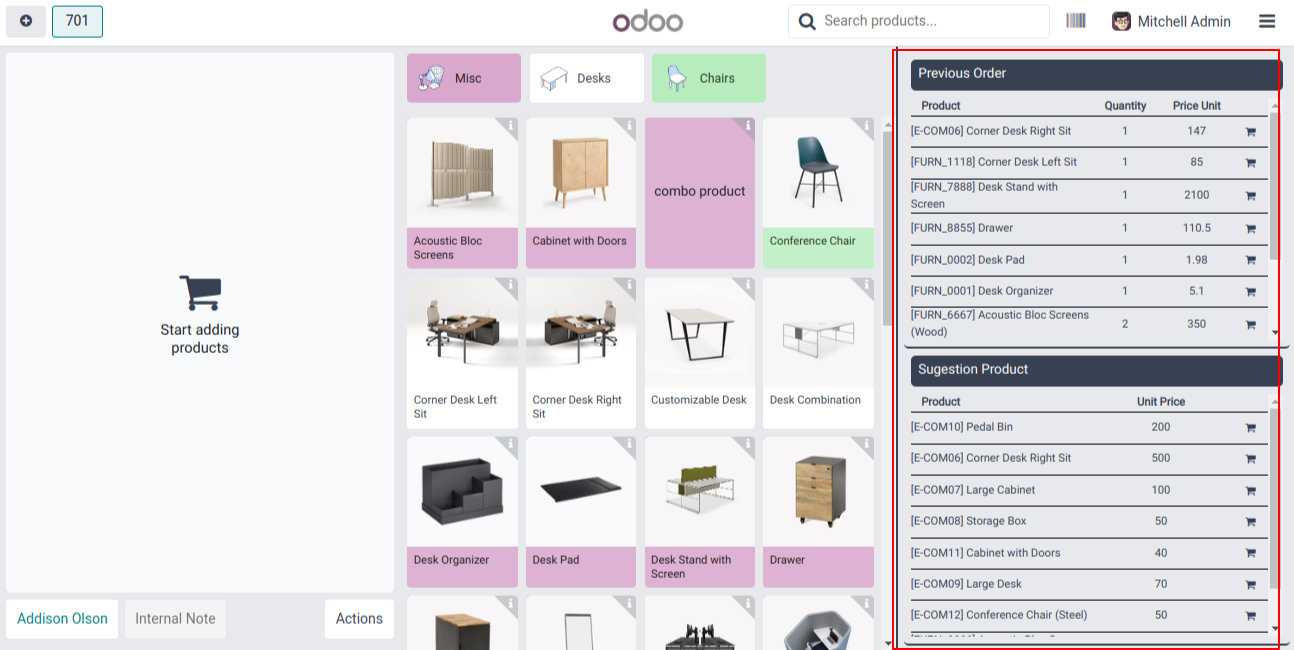The image size is (1294, 650).
Task: Click cart icon for FURN_1118 Corner Desk Left Sit
Action: (1250, 163)
